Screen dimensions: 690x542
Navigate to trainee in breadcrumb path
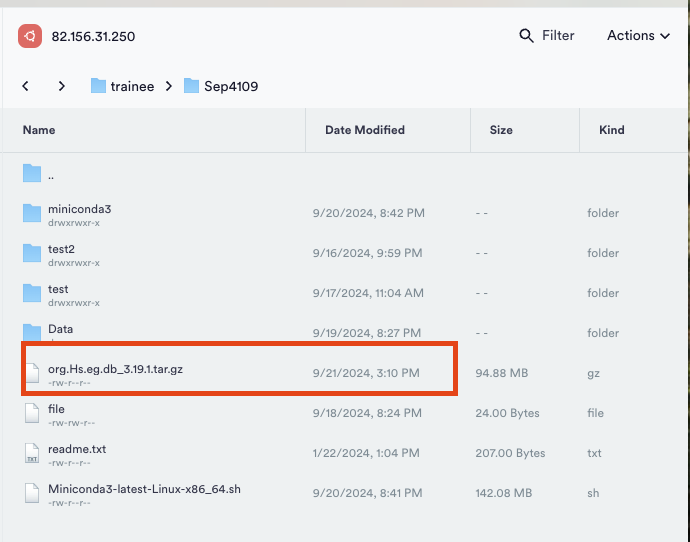(x=132, y=86)
